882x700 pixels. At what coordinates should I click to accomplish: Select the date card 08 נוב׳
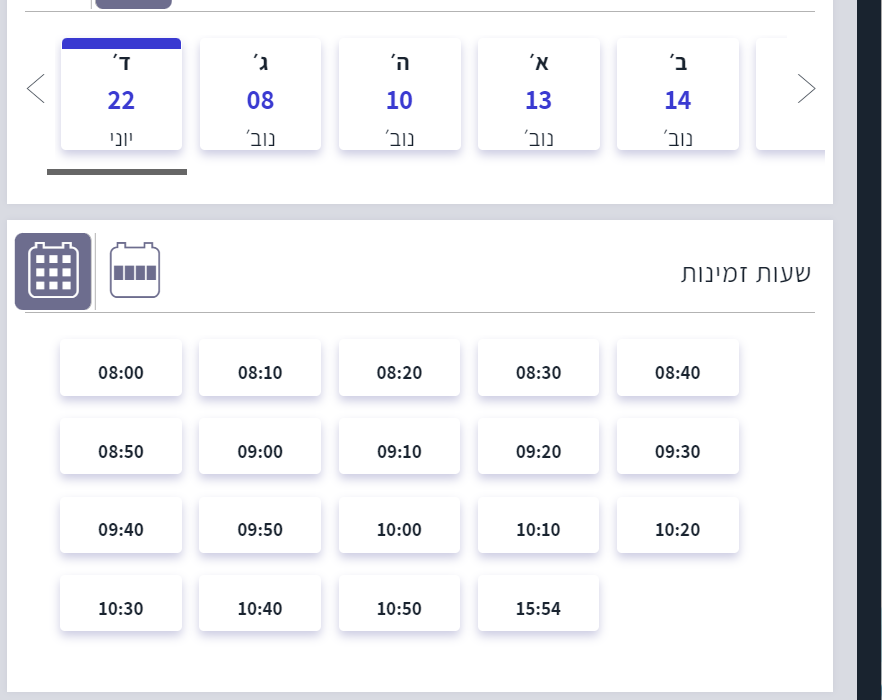point(260,95)
